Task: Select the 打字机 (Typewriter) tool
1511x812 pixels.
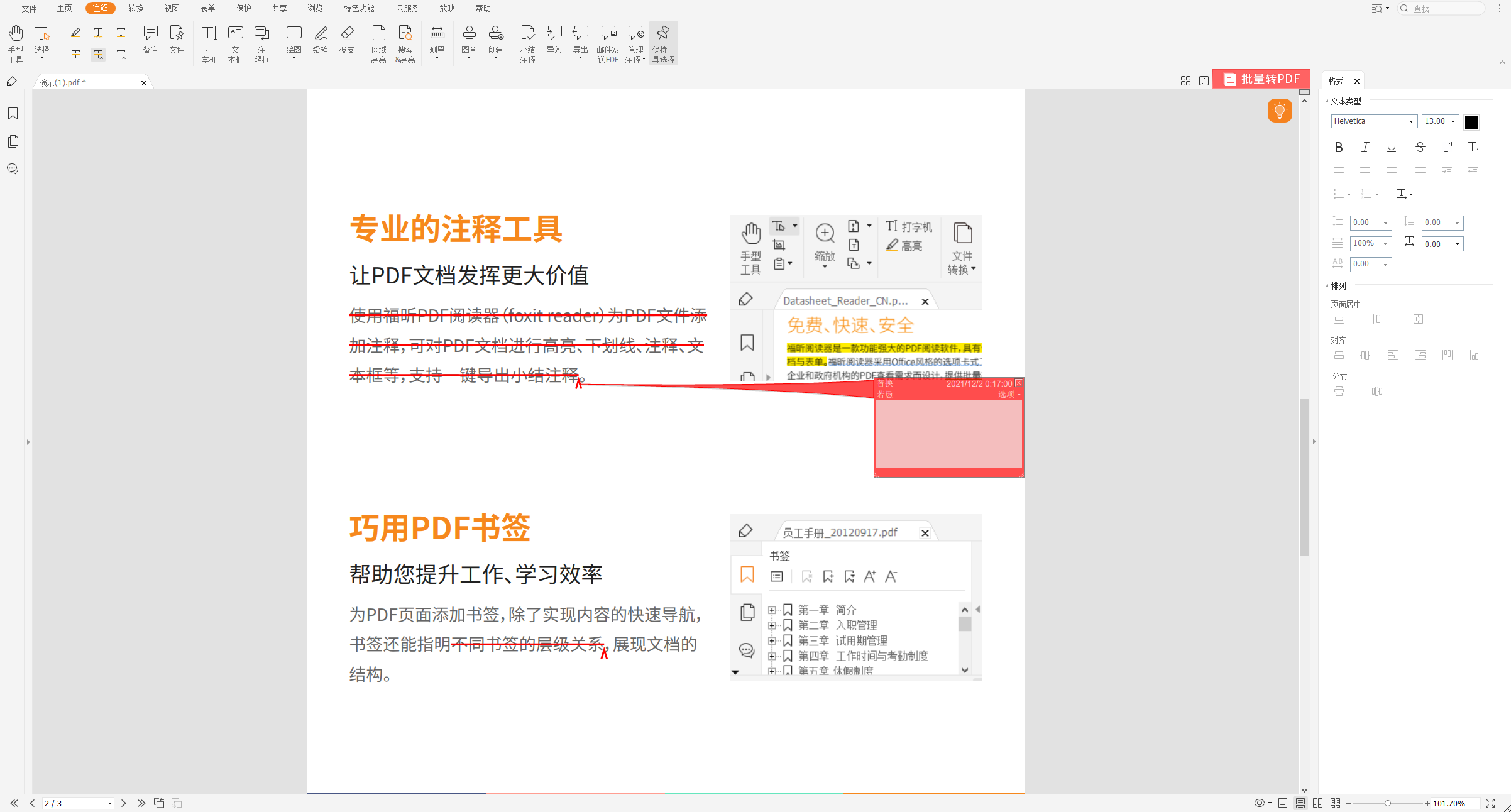Action: pyautogui.click(x=208, y=43)
